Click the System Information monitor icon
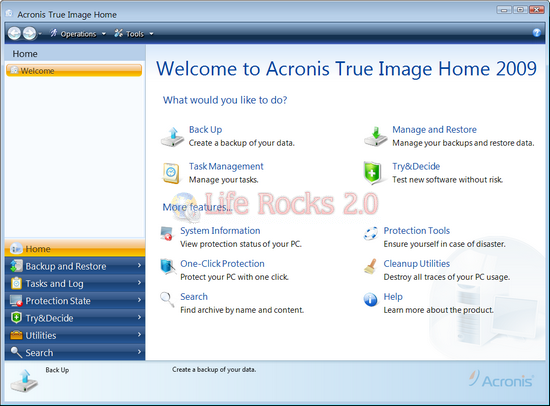Viewport: 550px width, 406px height. (x=167, y=234)
